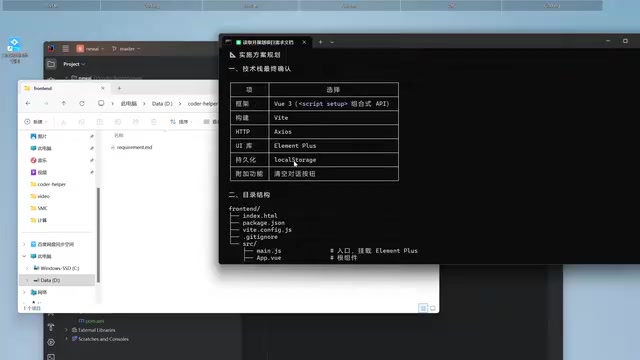Go up one folder level in File Explorer

point(64,104)
